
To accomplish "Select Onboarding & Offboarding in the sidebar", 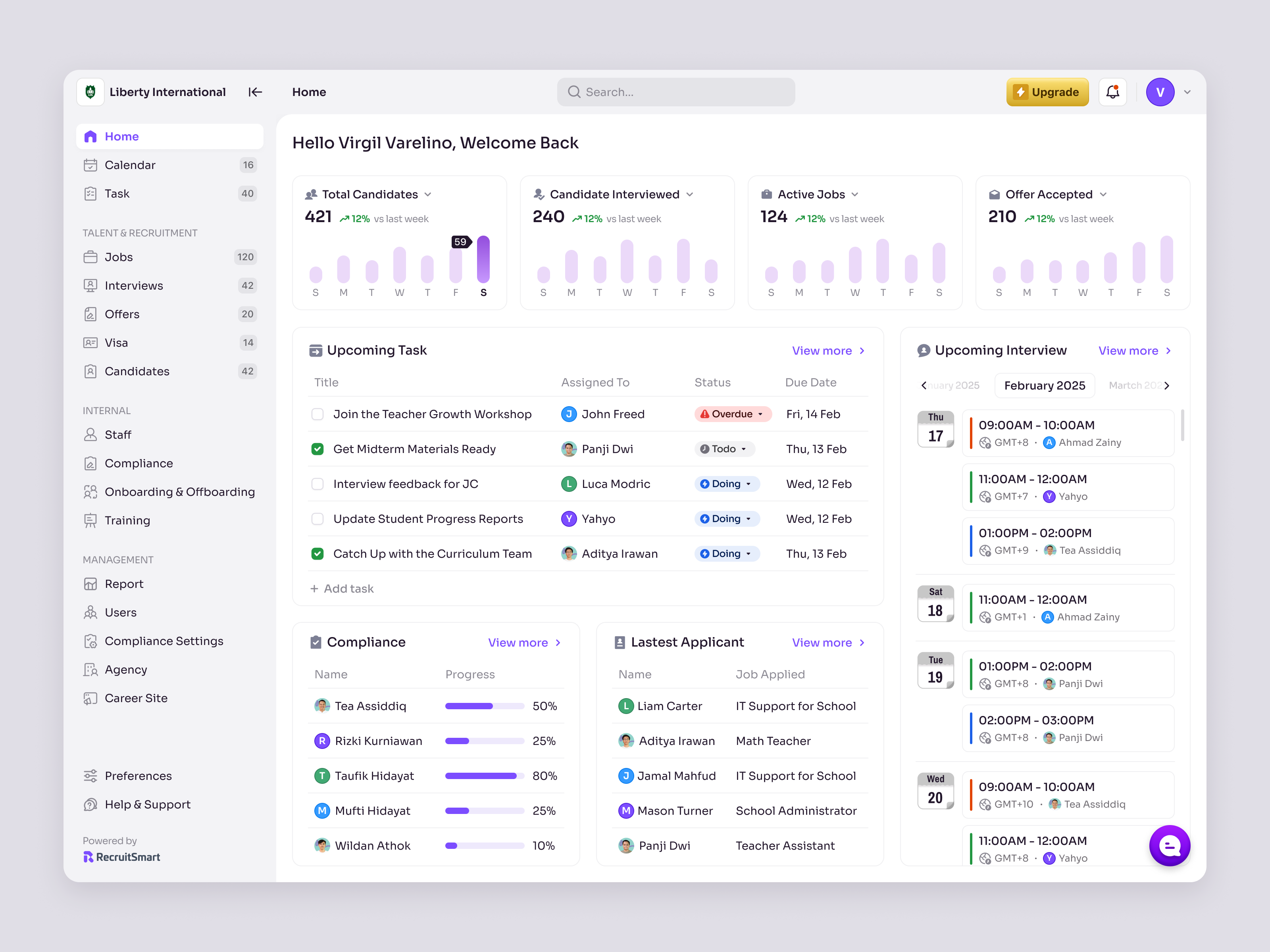I will tap(180, 492).
